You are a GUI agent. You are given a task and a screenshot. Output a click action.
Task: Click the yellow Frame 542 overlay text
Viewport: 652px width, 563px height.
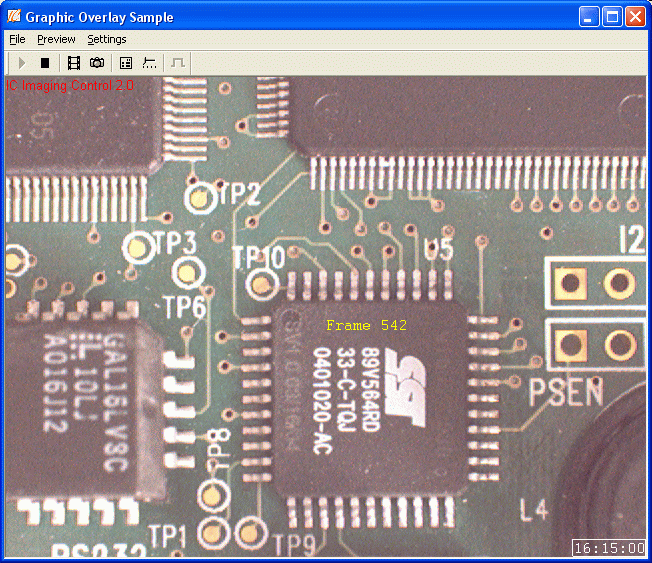[366, 326]
